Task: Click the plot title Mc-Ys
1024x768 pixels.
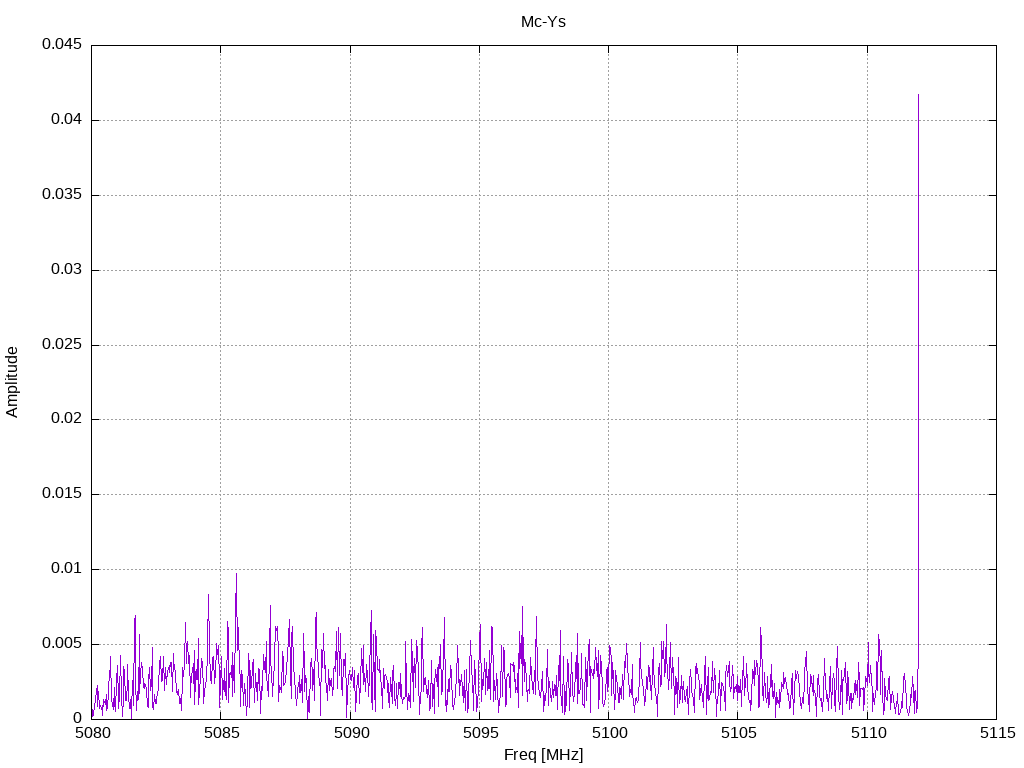Action: pos(543,22)
